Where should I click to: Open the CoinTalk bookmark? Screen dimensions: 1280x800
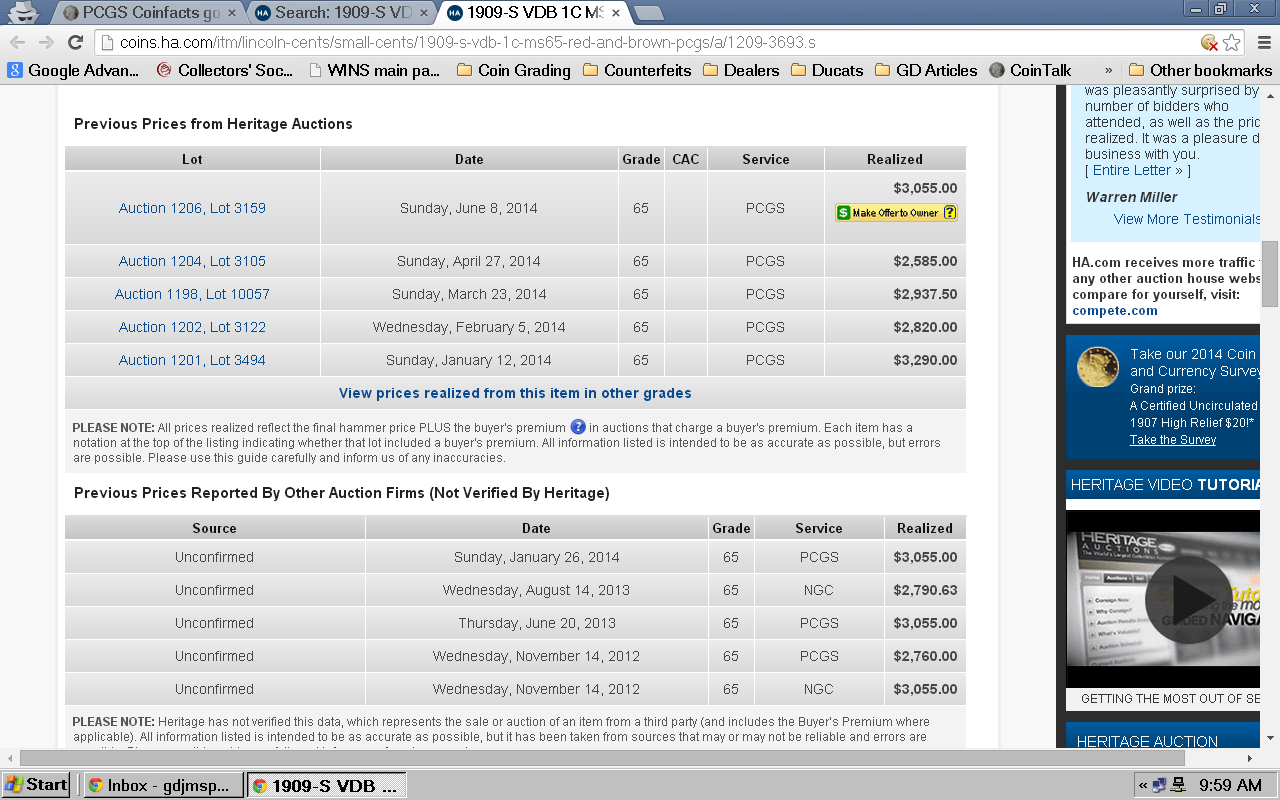1030,70
